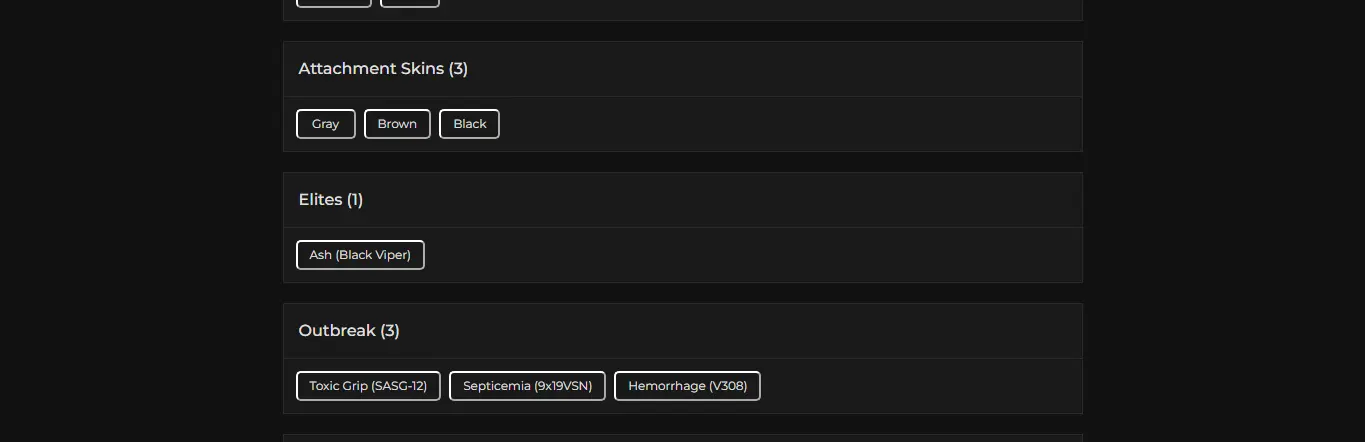Screen dimensions: 1365x442
Task: Click the partially visible panel at bottom edge
Action: [682, 438]
